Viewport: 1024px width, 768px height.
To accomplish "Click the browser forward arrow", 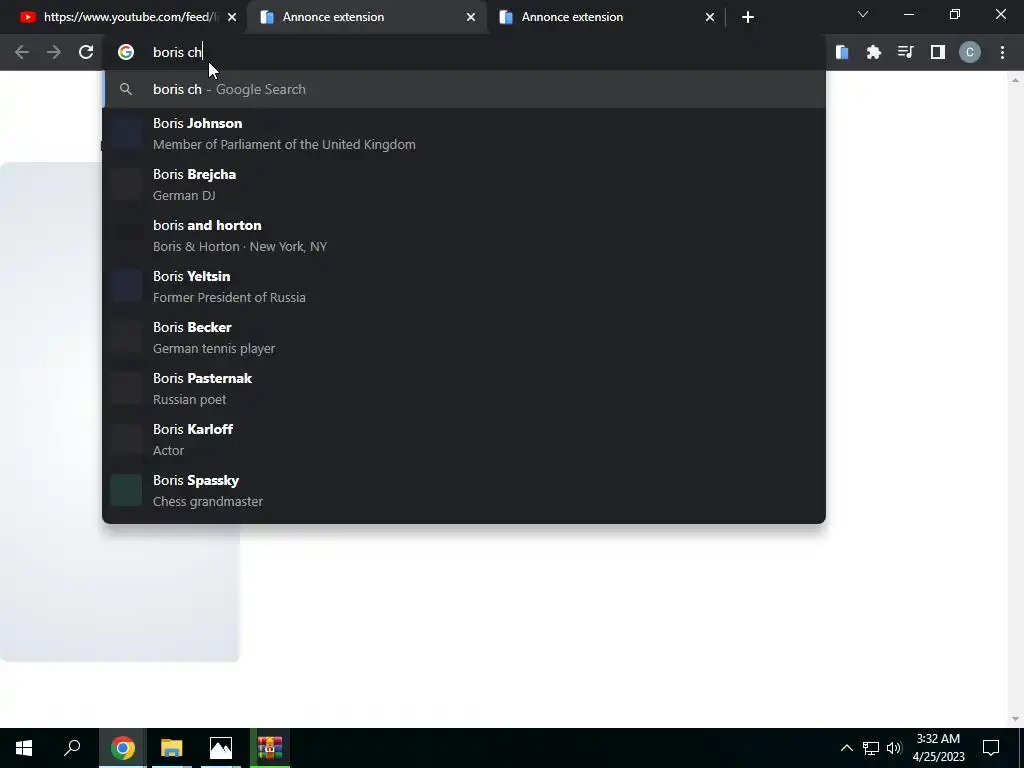I will (54, 52).
